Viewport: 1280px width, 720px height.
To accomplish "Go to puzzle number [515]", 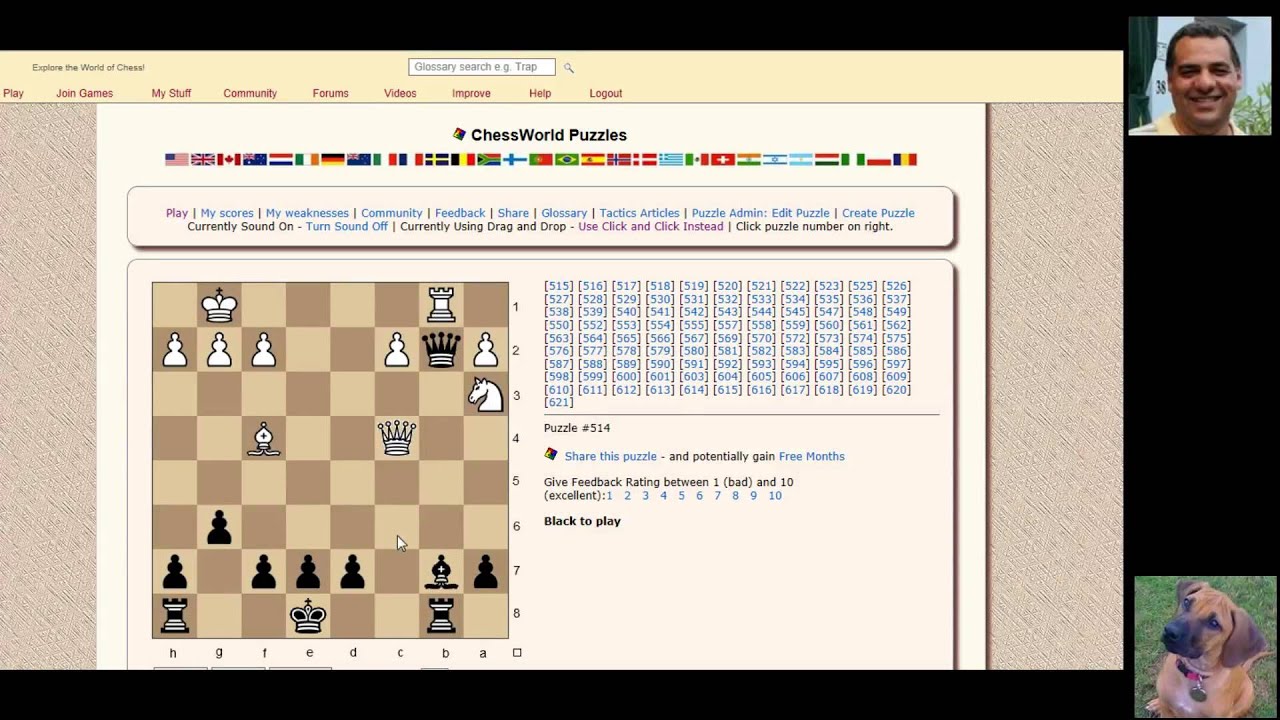I will (559, 286).
